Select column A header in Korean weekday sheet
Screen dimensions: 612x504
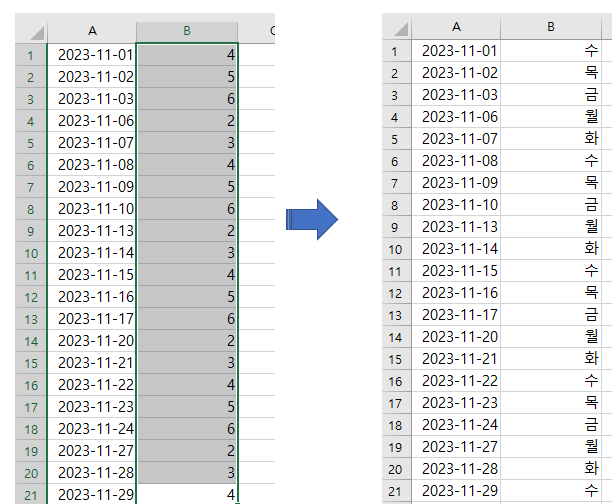click(x=456, y=28)
